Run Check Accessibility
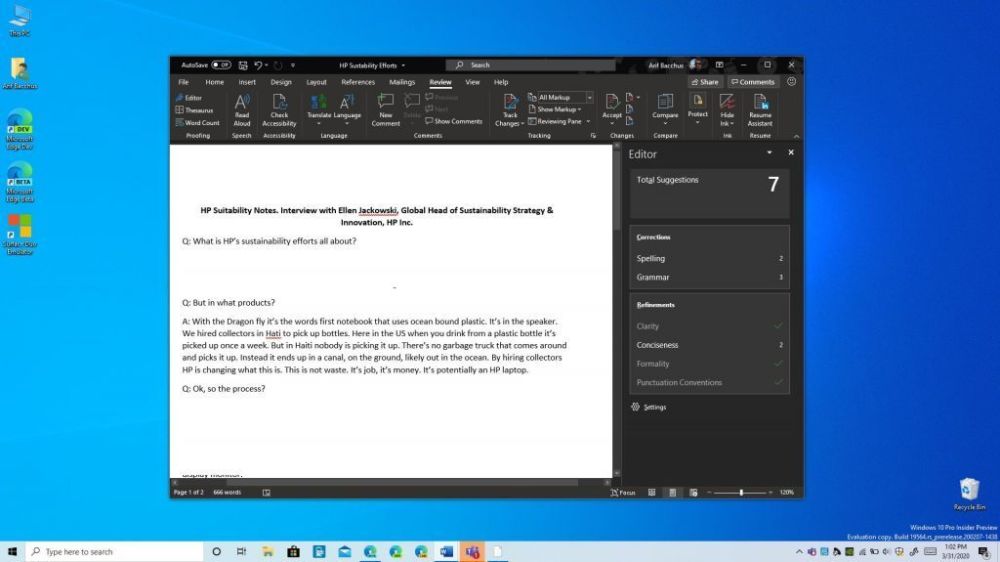The image size is (1000, 562). click(279, 110)
